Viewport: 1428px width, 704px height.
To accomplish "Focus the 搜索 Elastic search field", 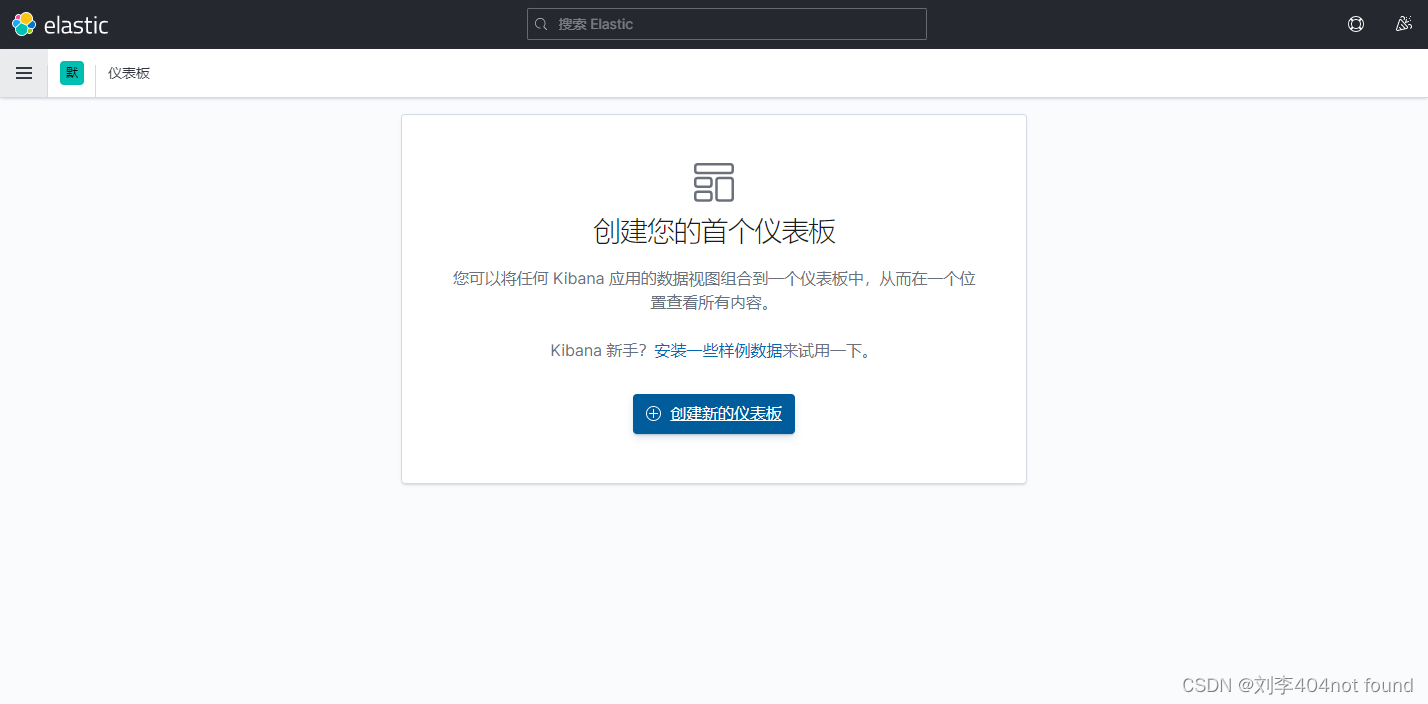I will (x=727, y=24).
